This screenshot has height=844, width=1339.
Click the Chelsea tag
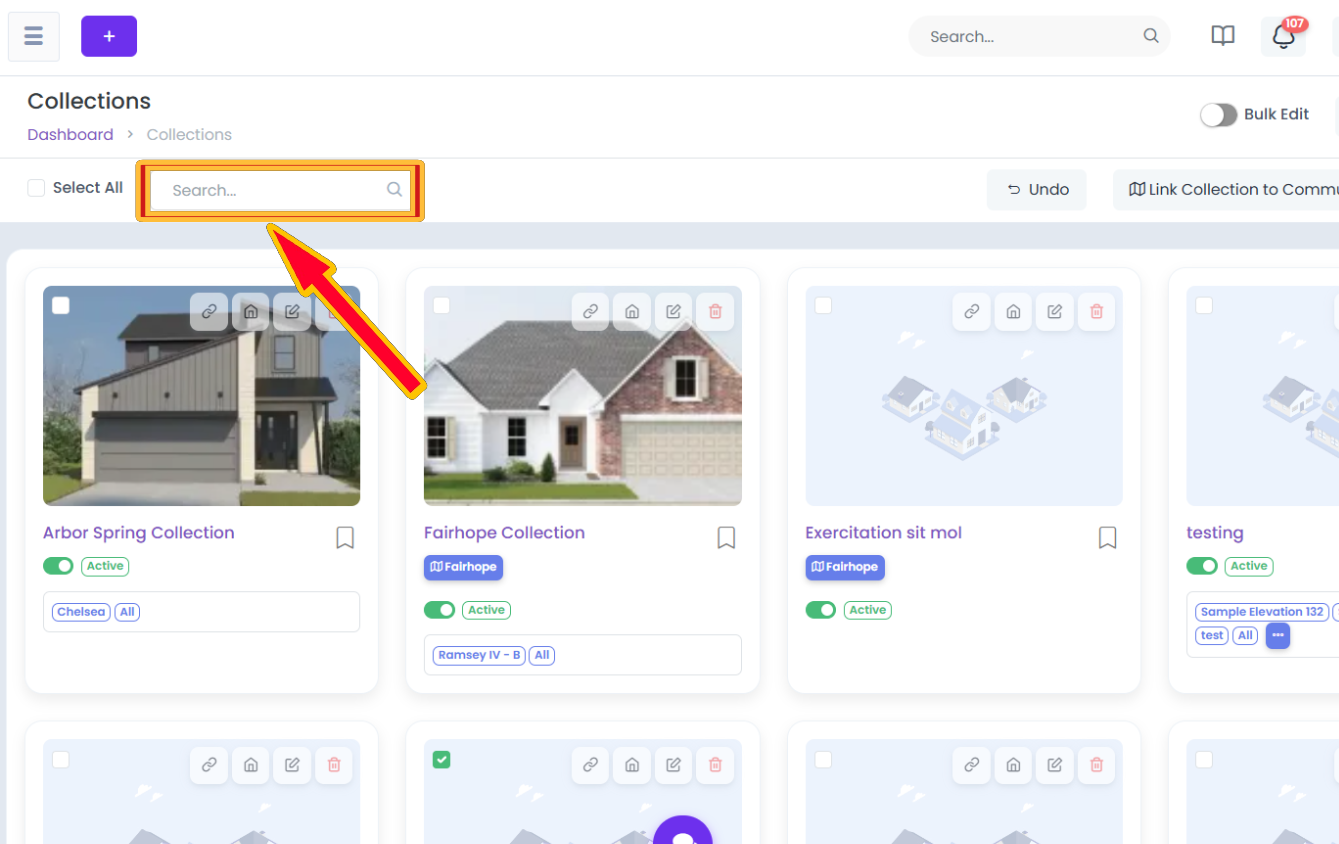point(81,612)
